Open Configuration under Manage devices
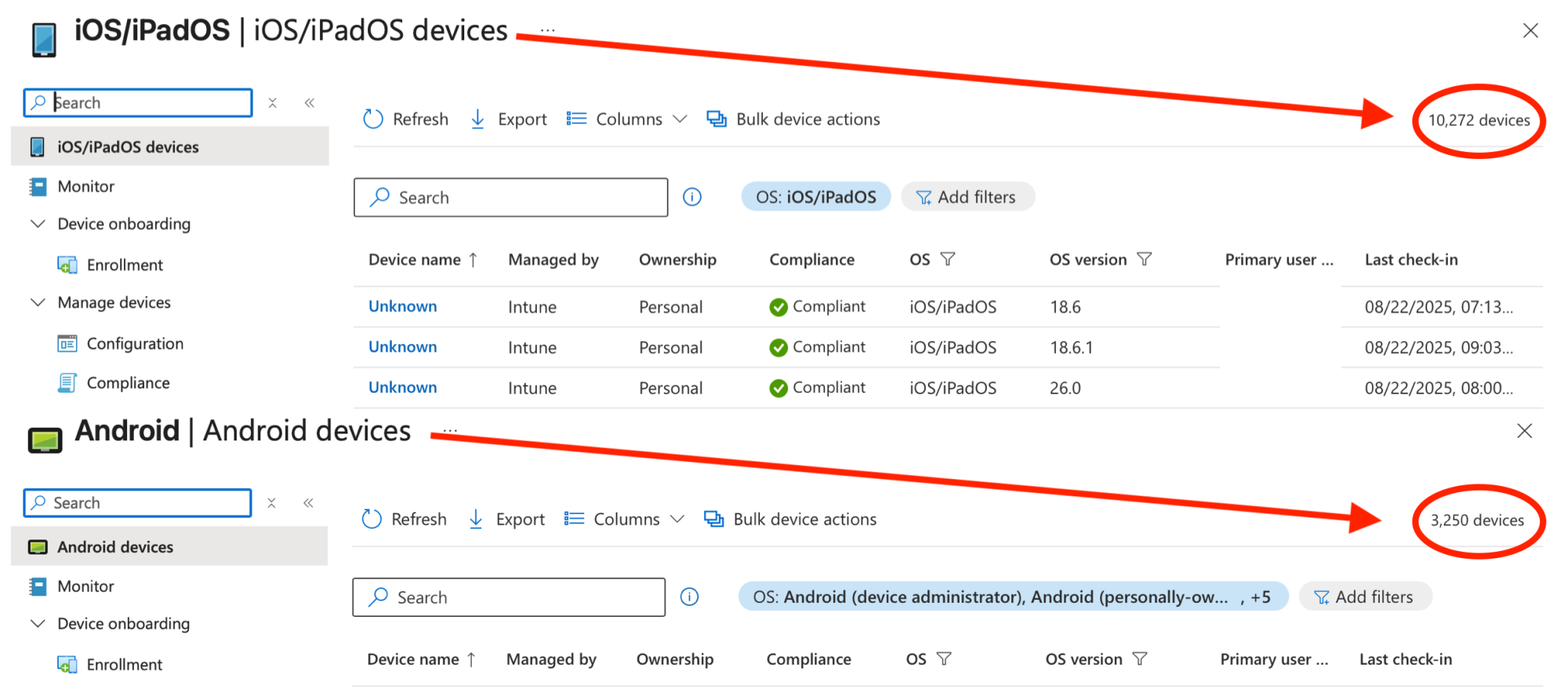The image size is (1568, 696). (135, 344)
